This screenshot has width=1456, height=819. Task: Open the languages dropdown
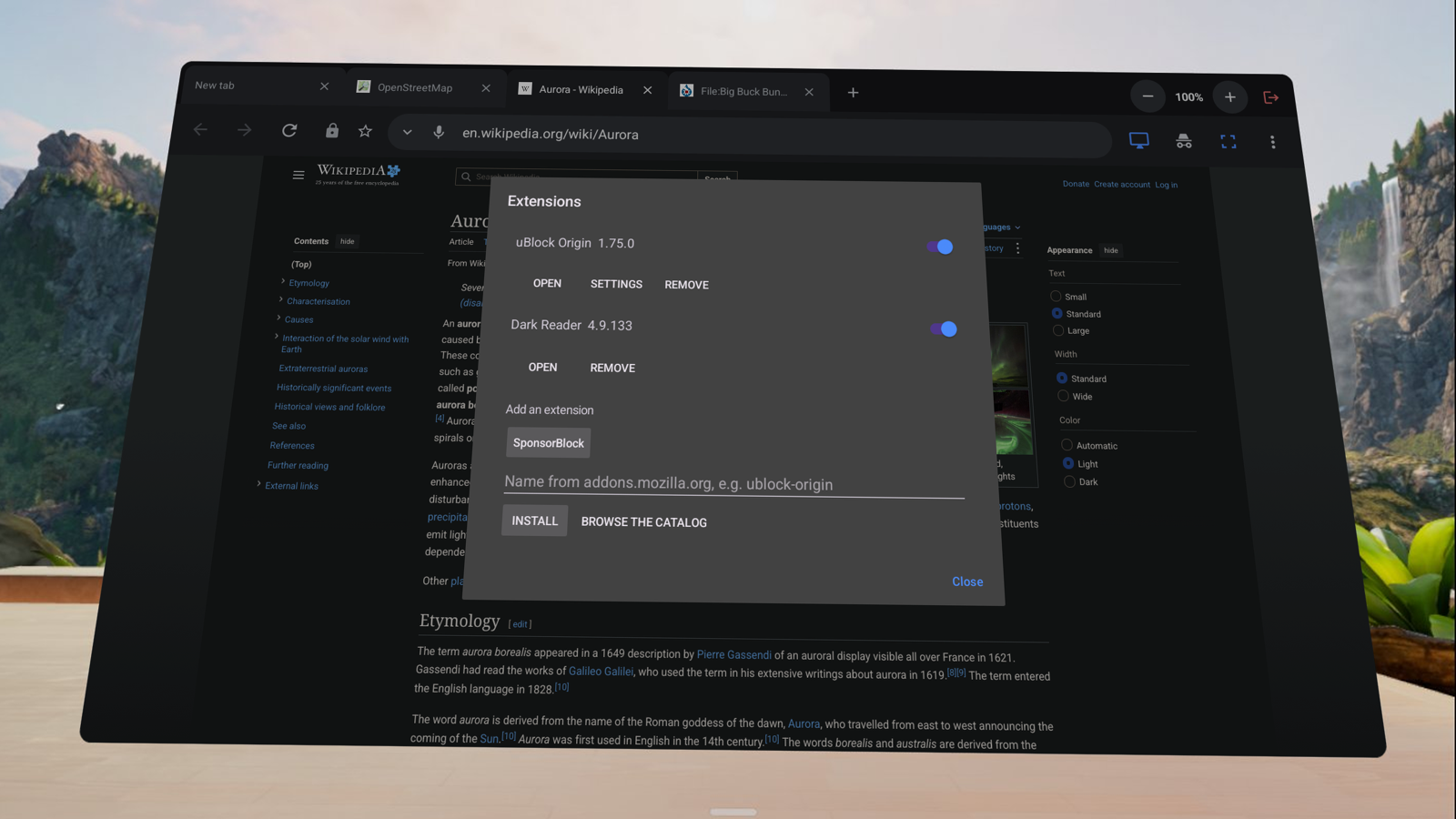(1001, 227)
